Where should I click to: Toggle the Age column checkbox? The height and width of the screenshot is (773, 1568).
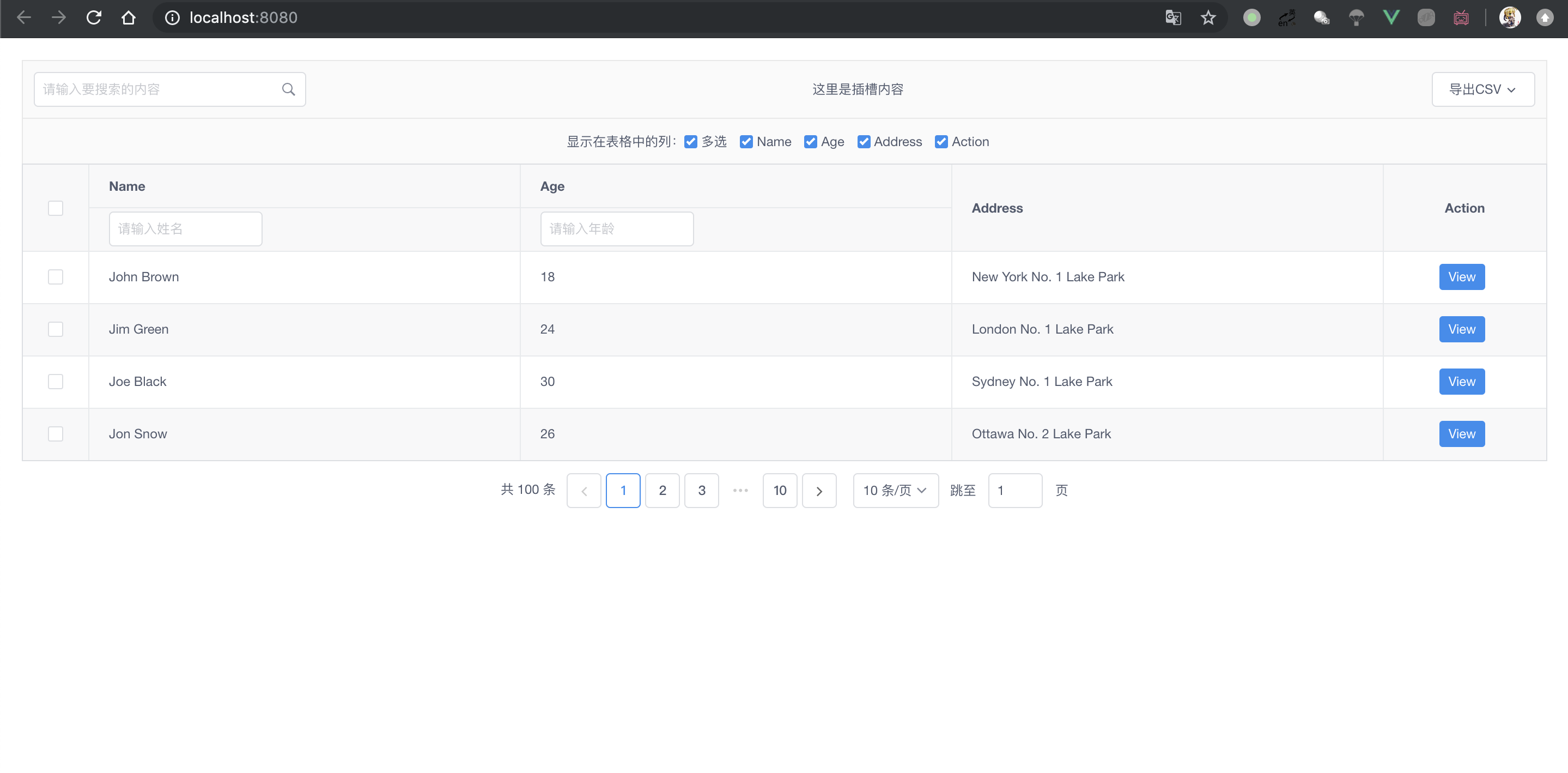(810, 142)
